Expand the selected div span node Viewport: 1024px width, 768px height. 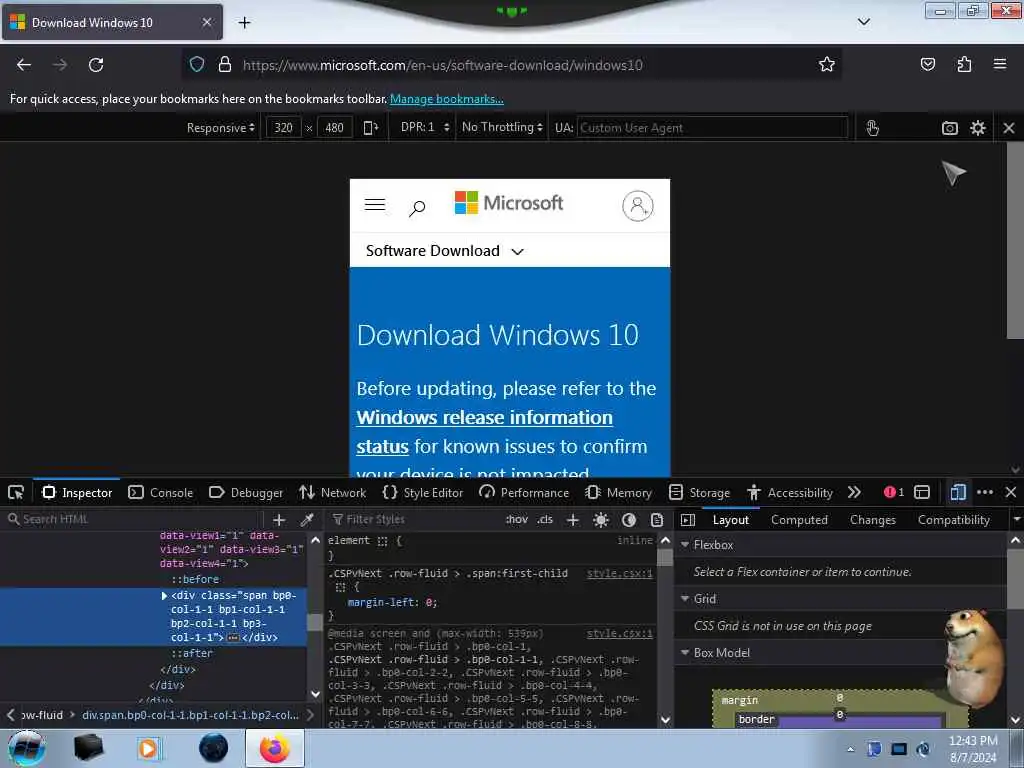[164, 596]
